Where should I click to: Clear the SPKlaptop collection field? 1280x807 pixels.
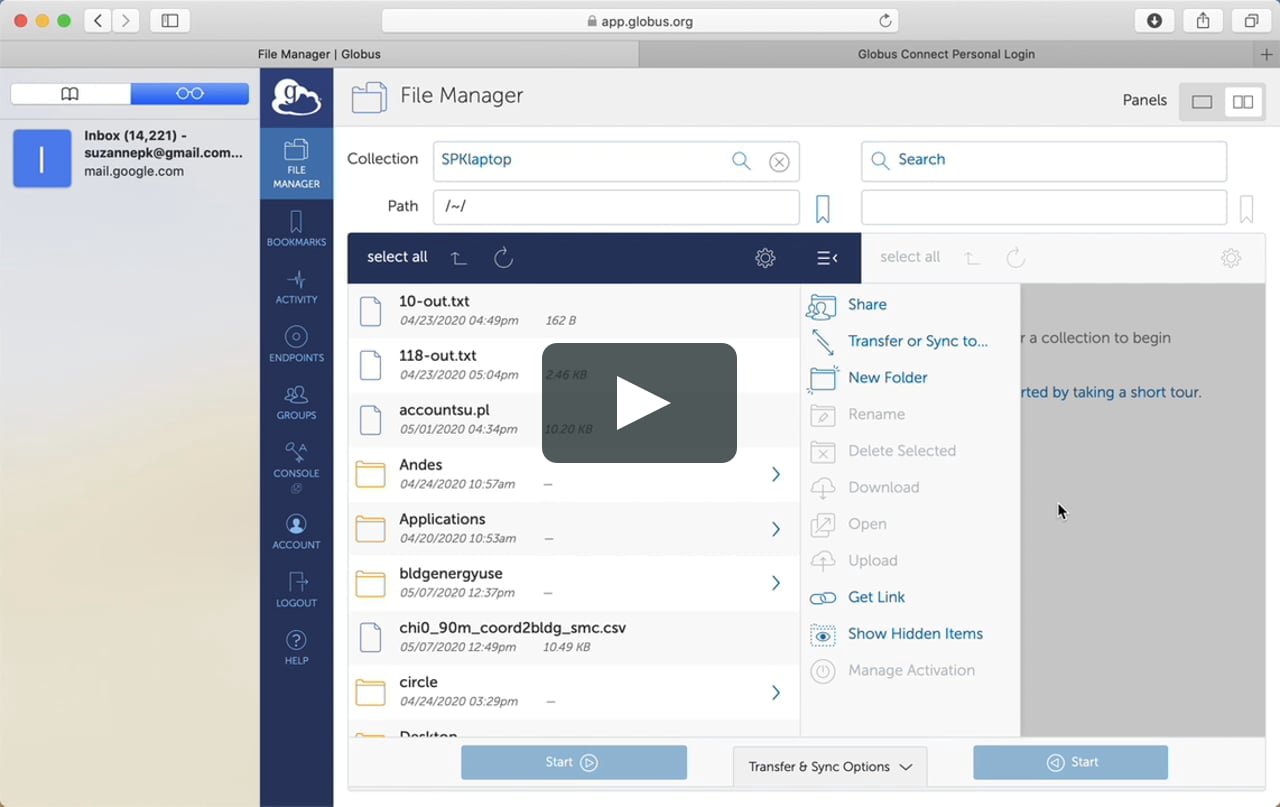pyautogui.click(x=779, y=162)
